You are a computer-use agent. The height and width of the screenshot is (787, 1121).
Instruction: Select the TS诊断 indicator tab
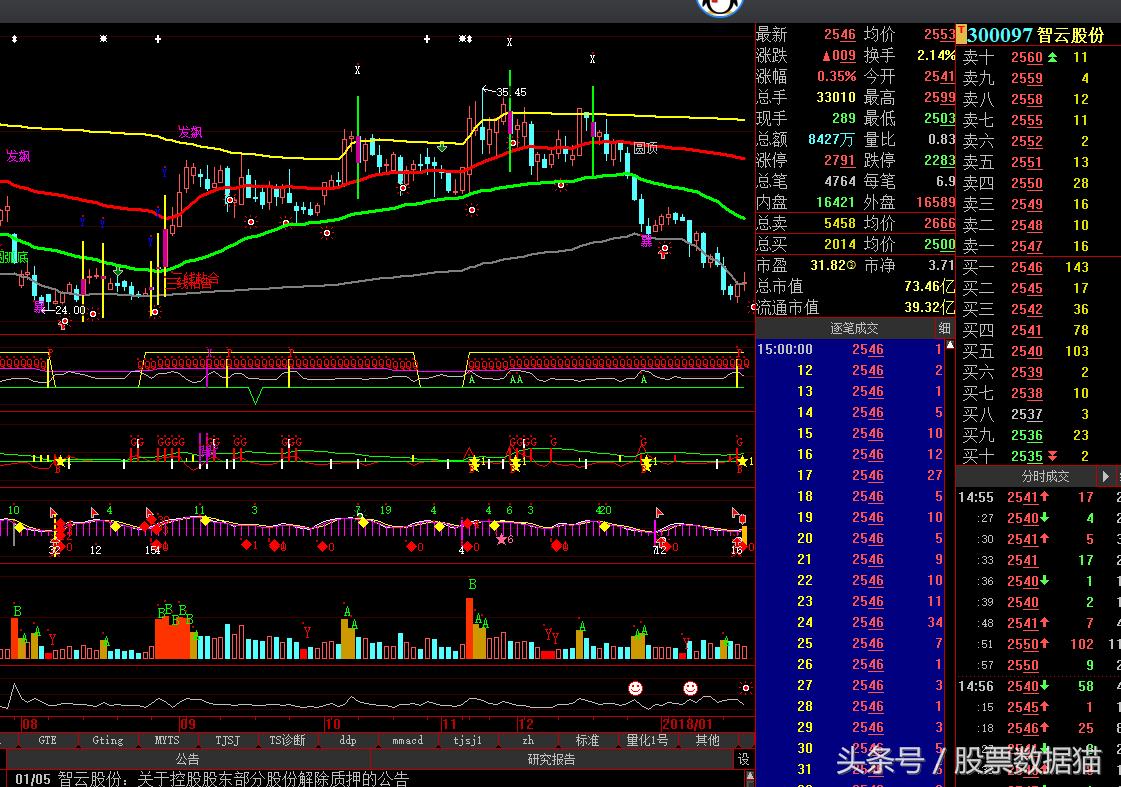tap(287, 741)
